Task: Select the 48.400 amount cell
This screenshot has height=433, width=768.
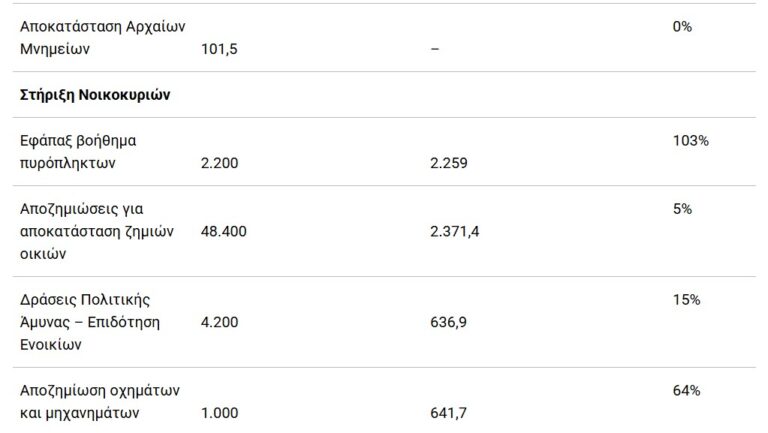Action: (224, 231)
